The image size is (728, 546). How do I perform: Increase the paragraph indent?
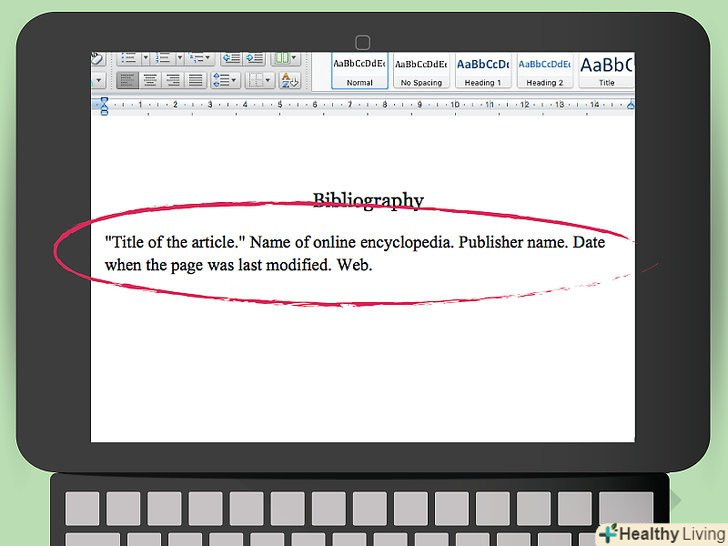(254, 58)
